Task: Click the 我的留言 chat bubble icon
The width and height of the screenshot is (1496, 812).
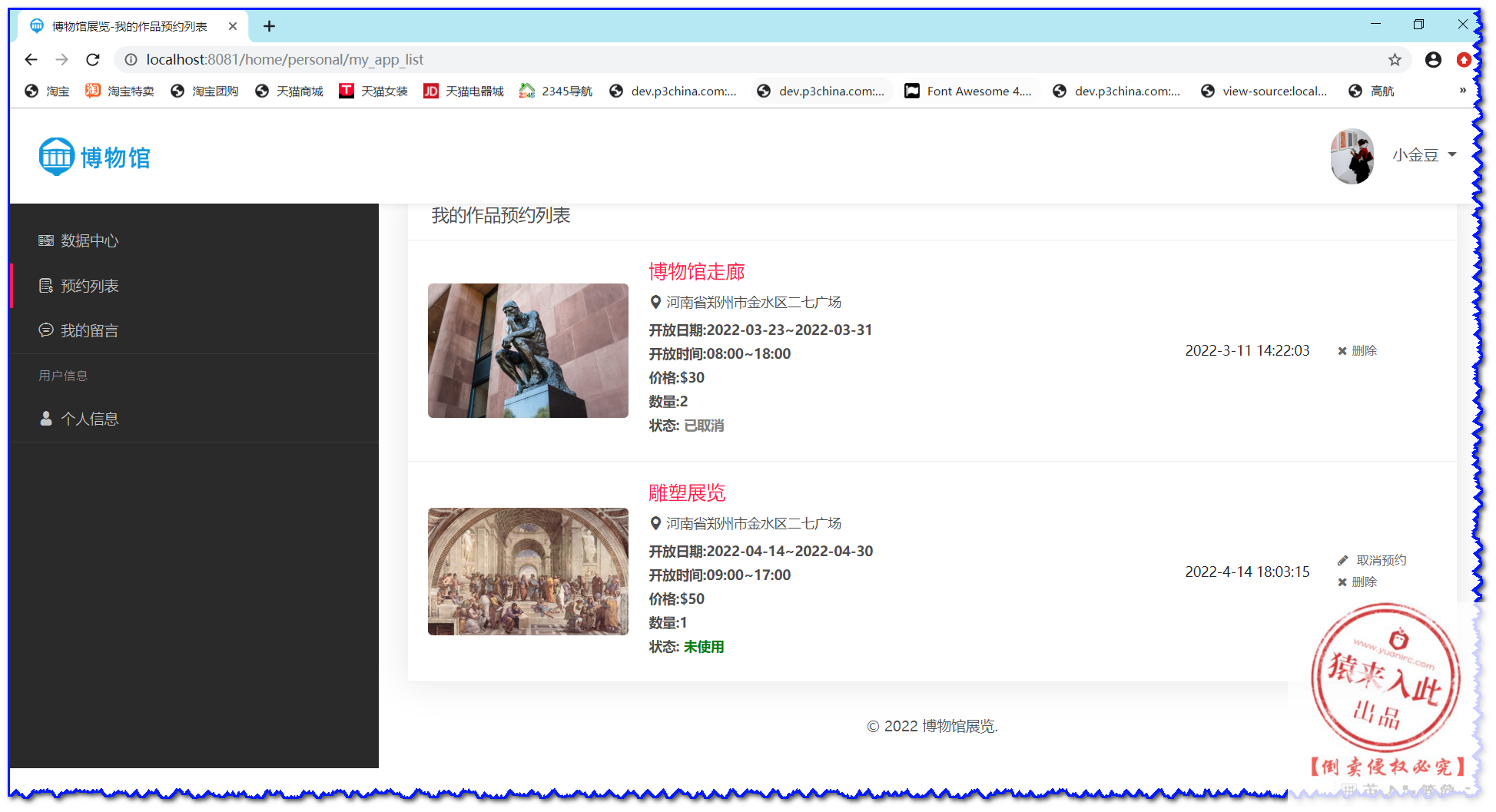Action: 46,330
